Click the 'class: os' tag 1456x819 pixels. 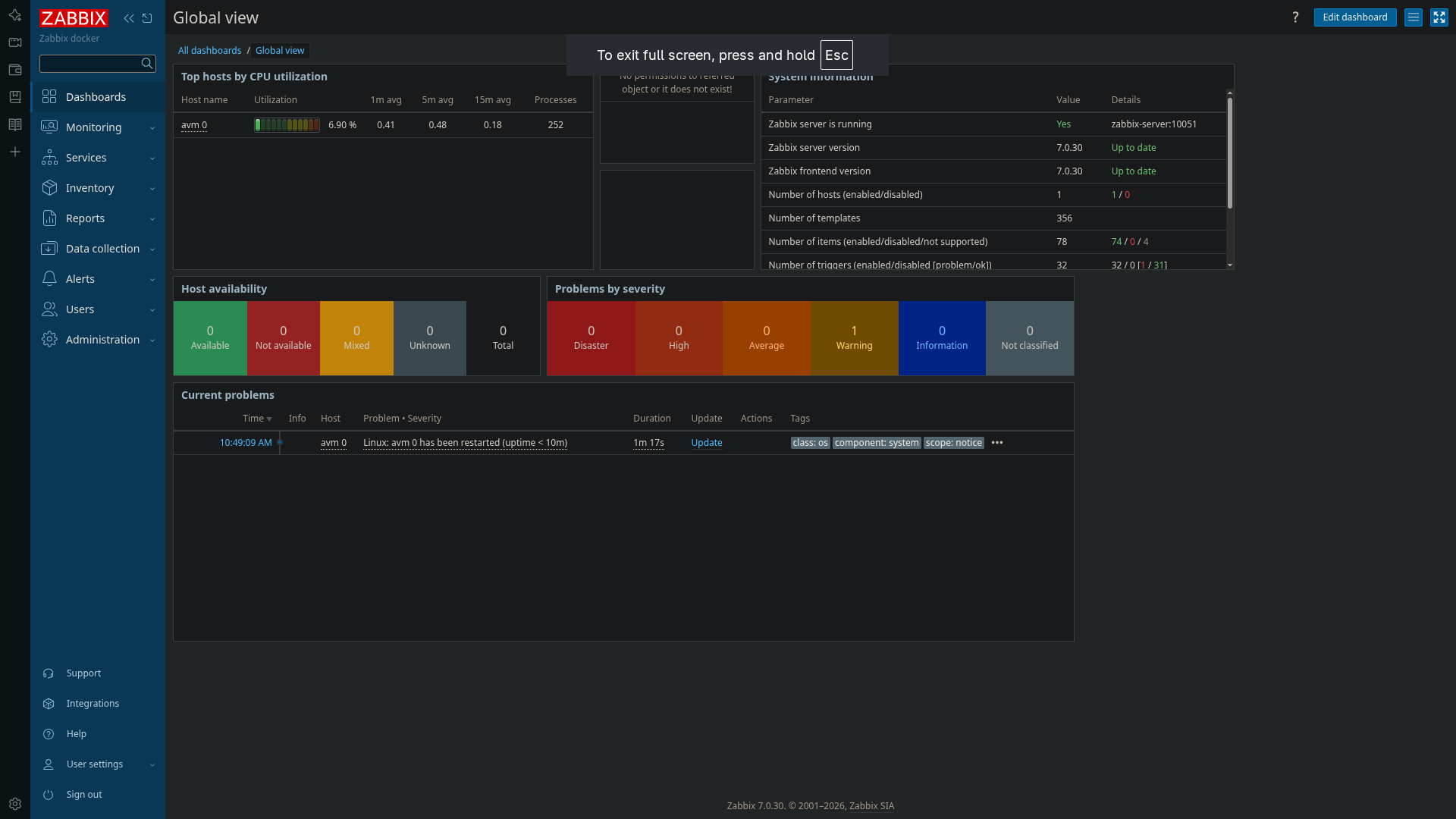(x=810, y=443)
